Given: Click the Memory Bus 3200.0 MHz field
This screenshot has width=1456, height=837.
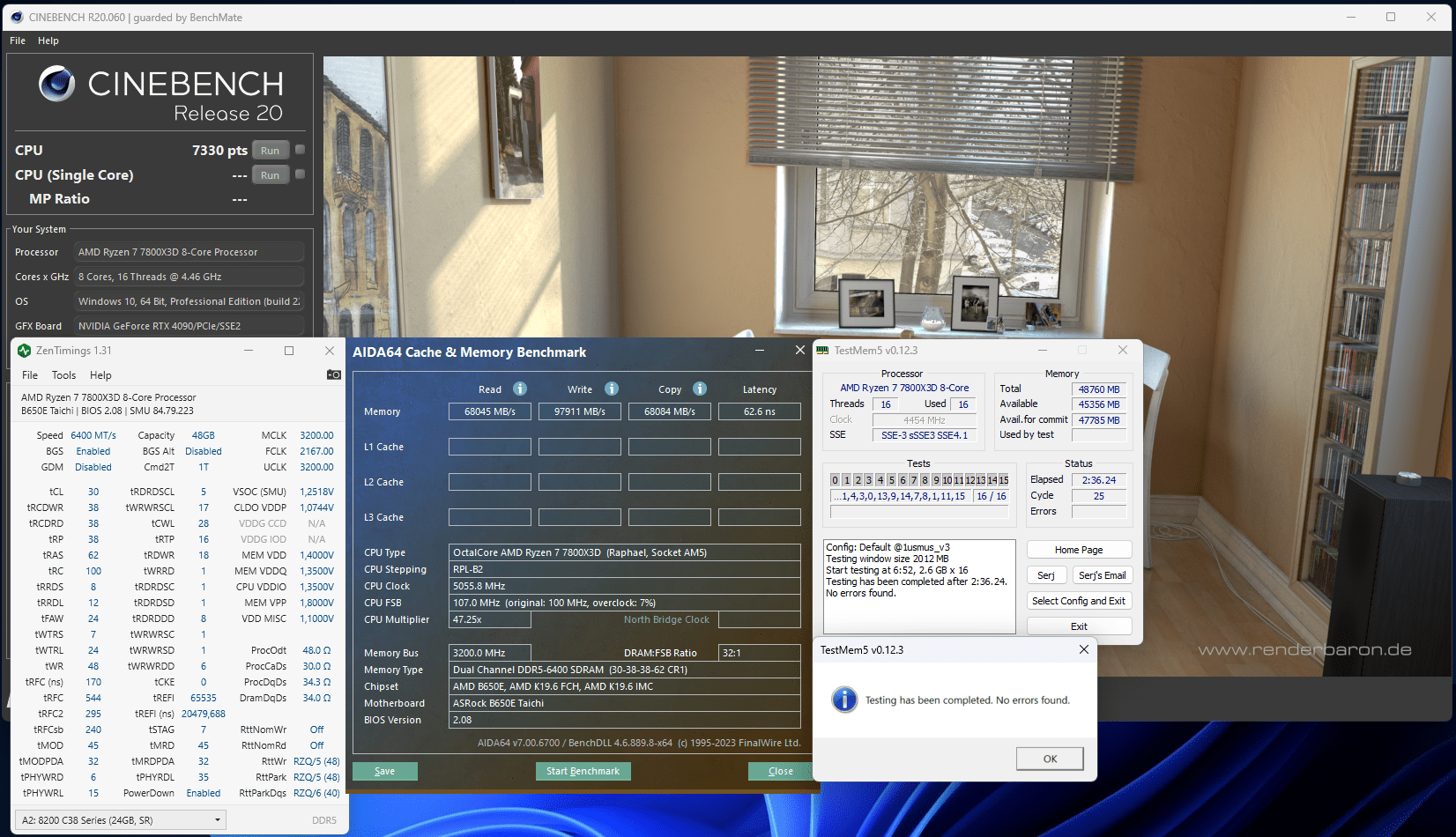Looking at the screenshot, I should 490,653.
